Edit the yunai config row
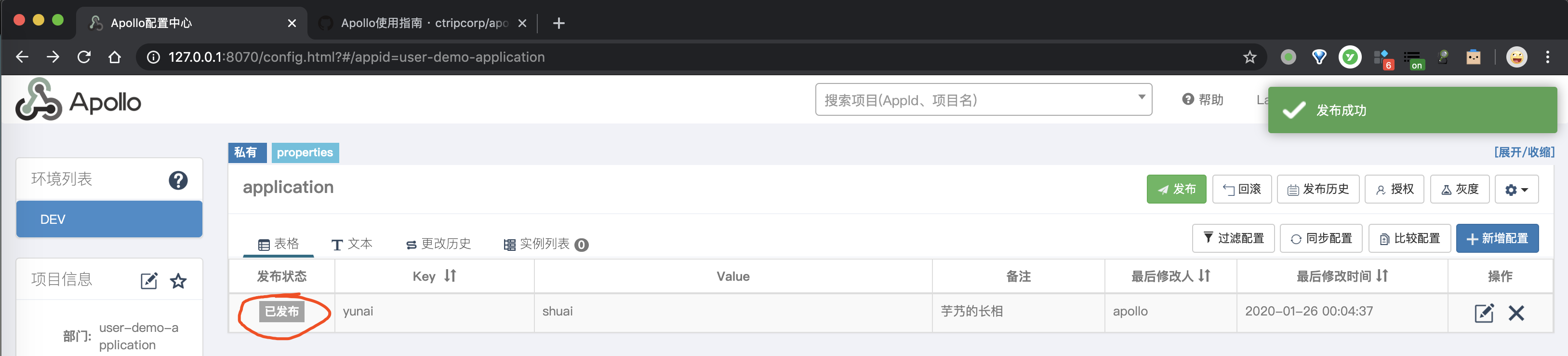 [1483, 313]
